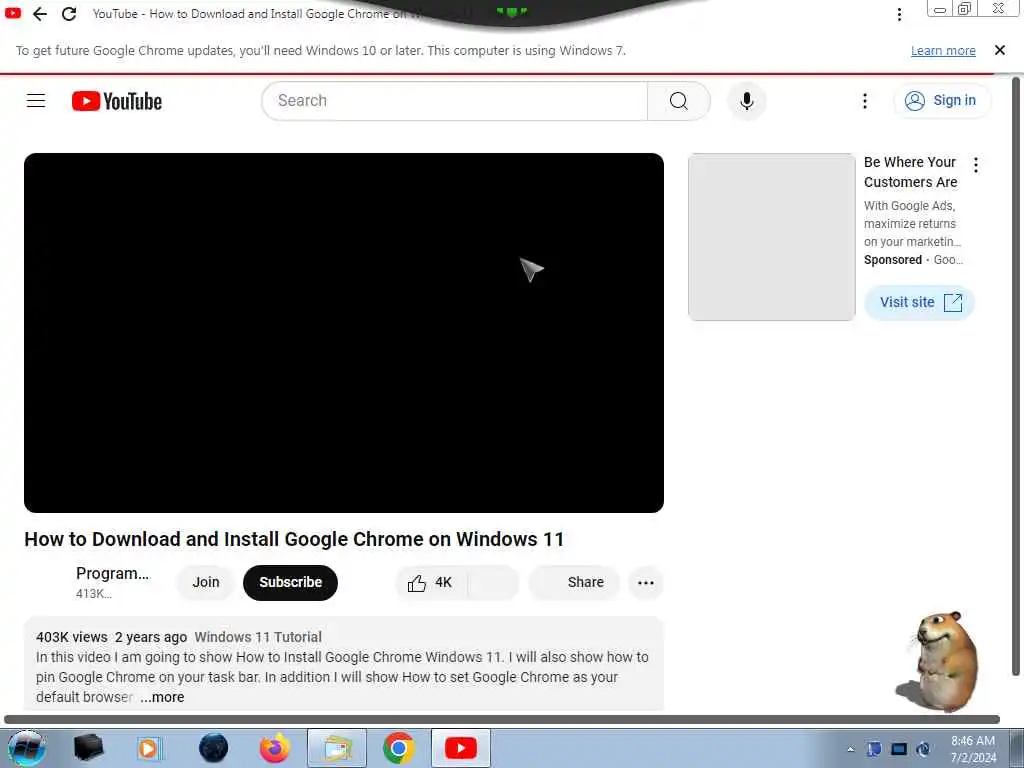Viewport: 1024px width, 768px height.
Task: Go to YouTube home via the logo
Action: coord(117,101)
